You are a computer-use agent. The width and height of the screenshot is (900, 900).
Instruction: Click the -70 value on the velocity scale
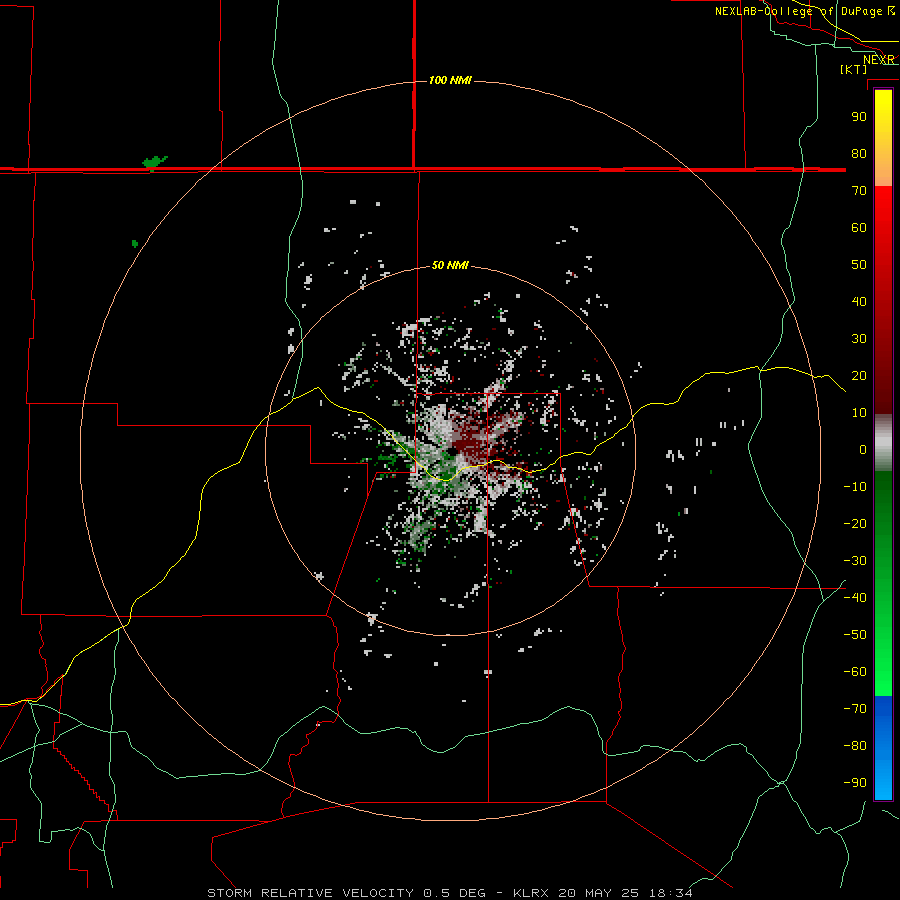855,709
